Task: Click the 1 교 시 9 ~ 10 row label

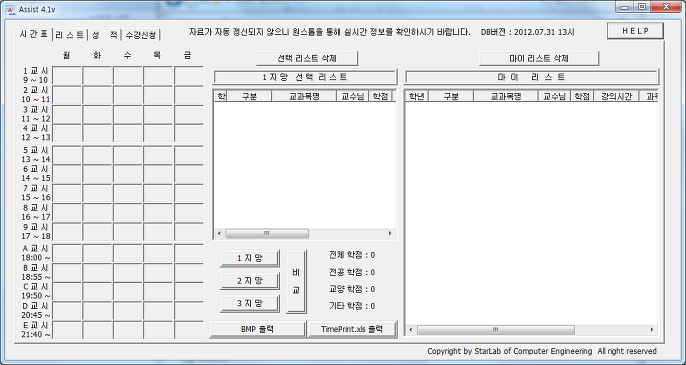Action: [x=35, y=75]
